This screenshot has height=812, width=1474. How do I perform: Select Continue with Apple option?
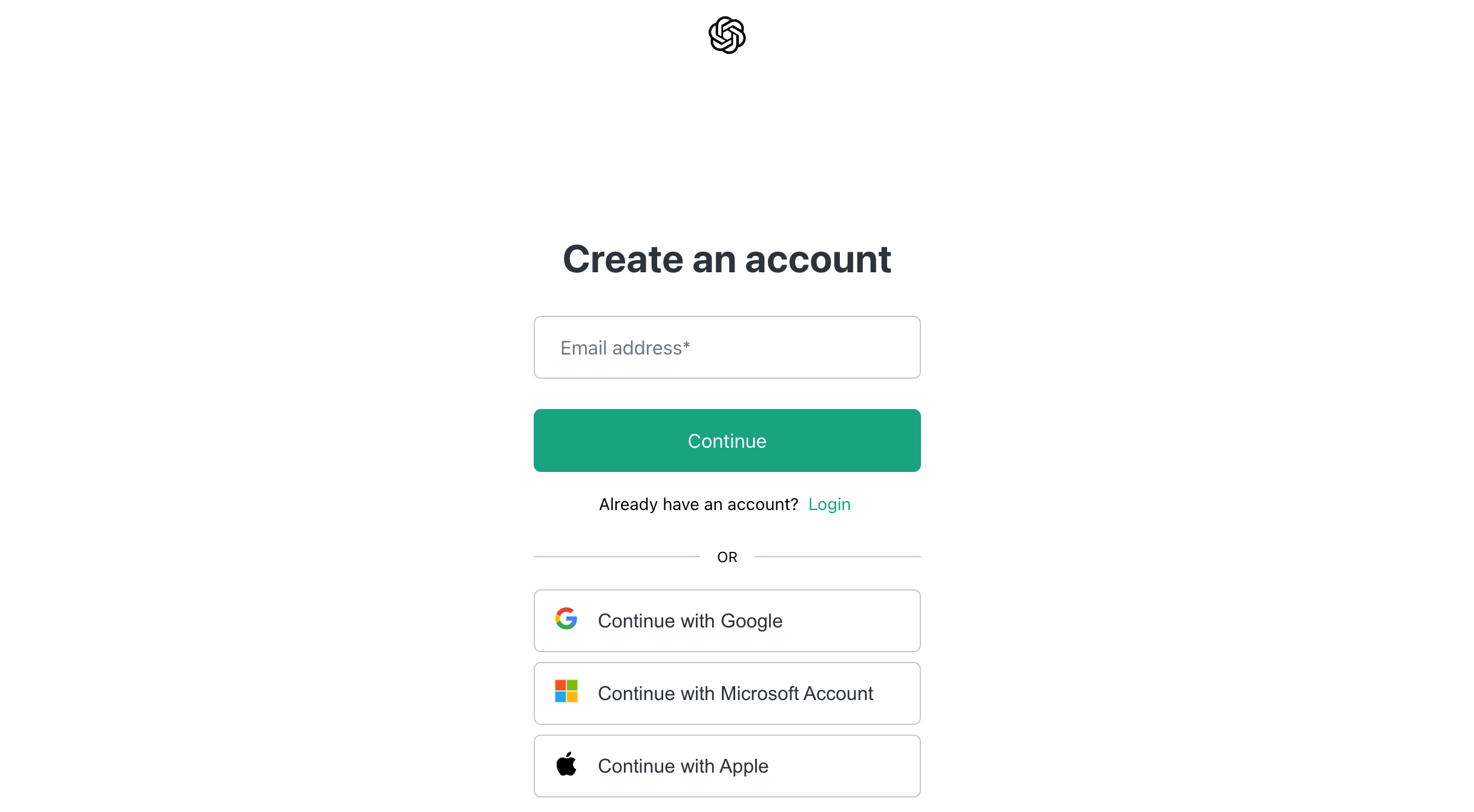[x=727, y=766]
